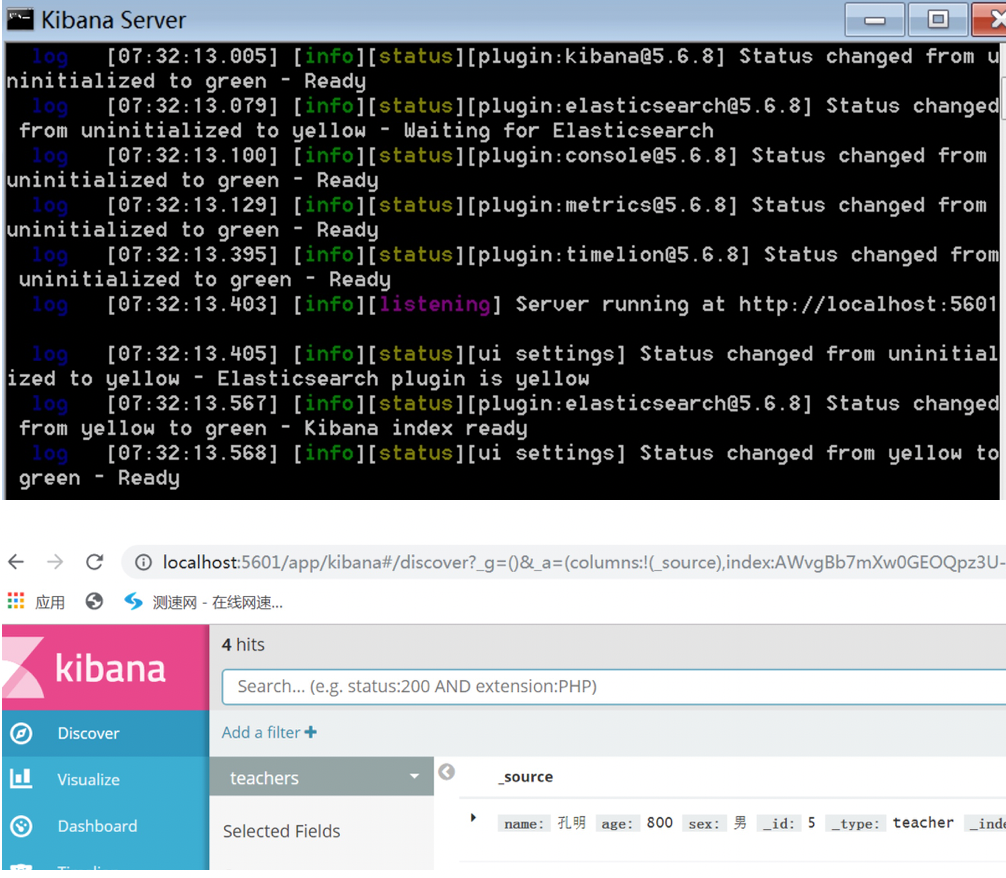Click the age value 800
The image size is (1006, 878).
point(660,823)
